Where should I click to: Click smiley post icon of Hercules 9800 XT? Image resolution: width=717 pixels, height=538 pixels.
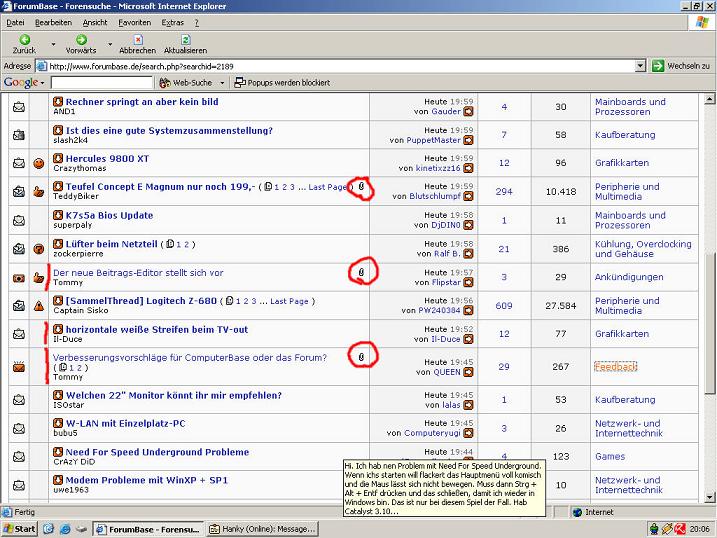click(39, 163)
